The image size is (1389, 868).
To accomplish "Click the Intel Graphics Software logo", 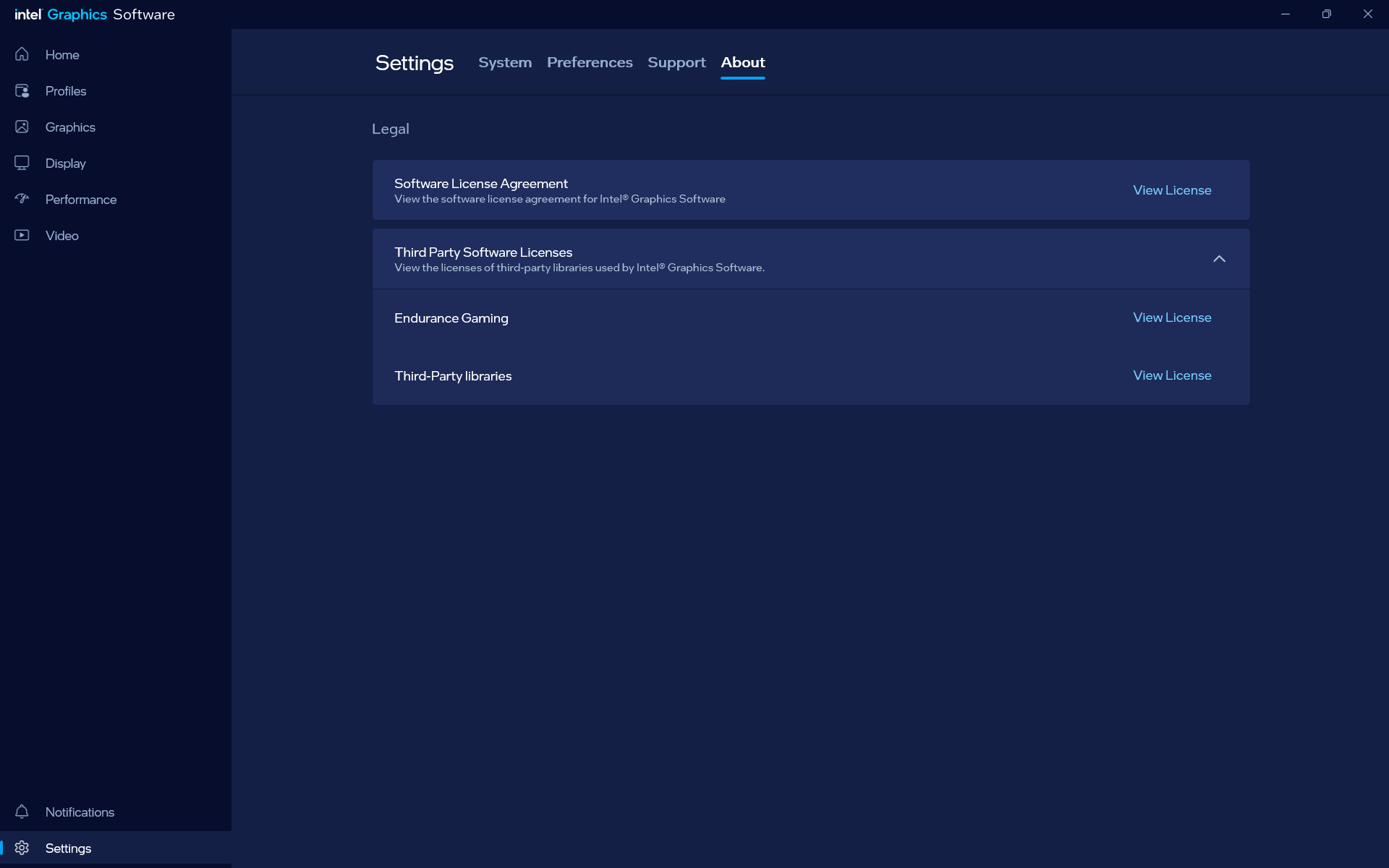I will tap(95, 14).
